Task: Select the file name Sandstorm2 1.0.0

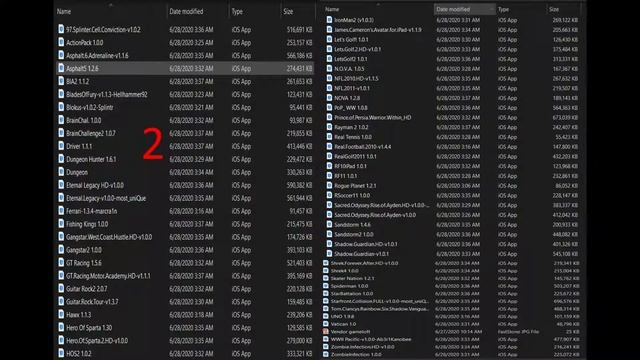Action: pyautogui.click(x=354, y=234)
